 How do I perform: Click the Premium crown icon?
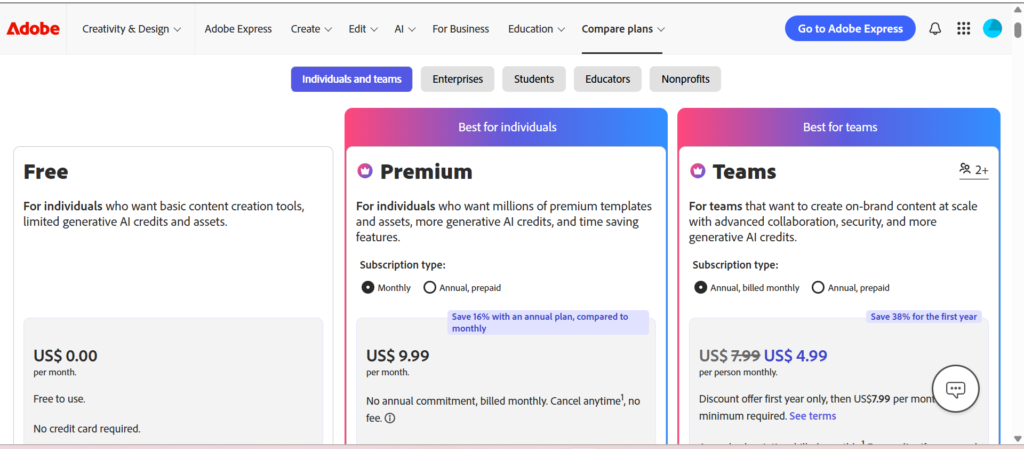point(364,171)
